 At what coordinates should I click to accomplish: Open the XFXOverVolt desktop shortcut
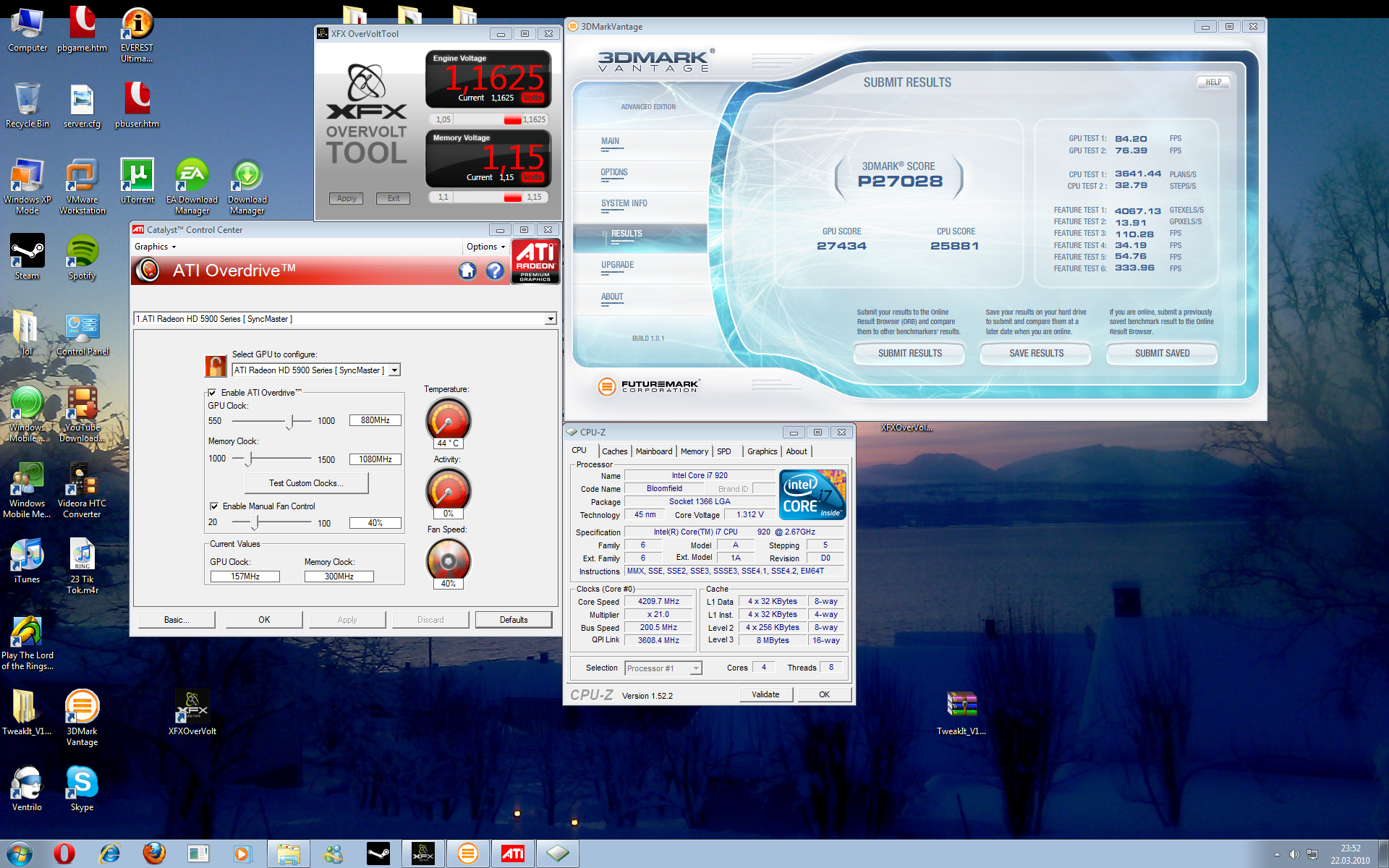coord(192,712)
